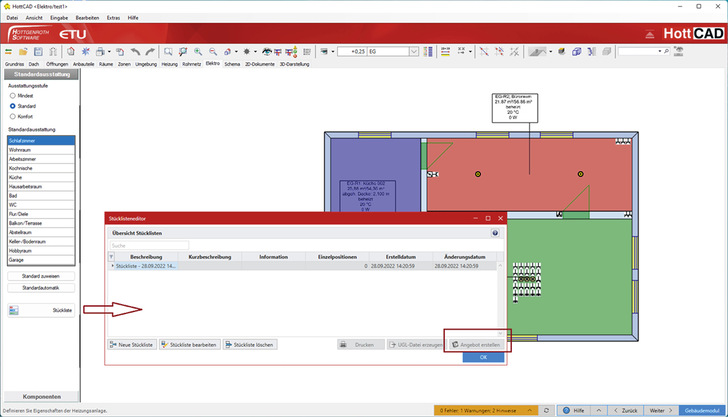The image size is (728, 417).
Task: Click OK in the Stücklisteneditor dialog
Action: [x=483, y=357]
